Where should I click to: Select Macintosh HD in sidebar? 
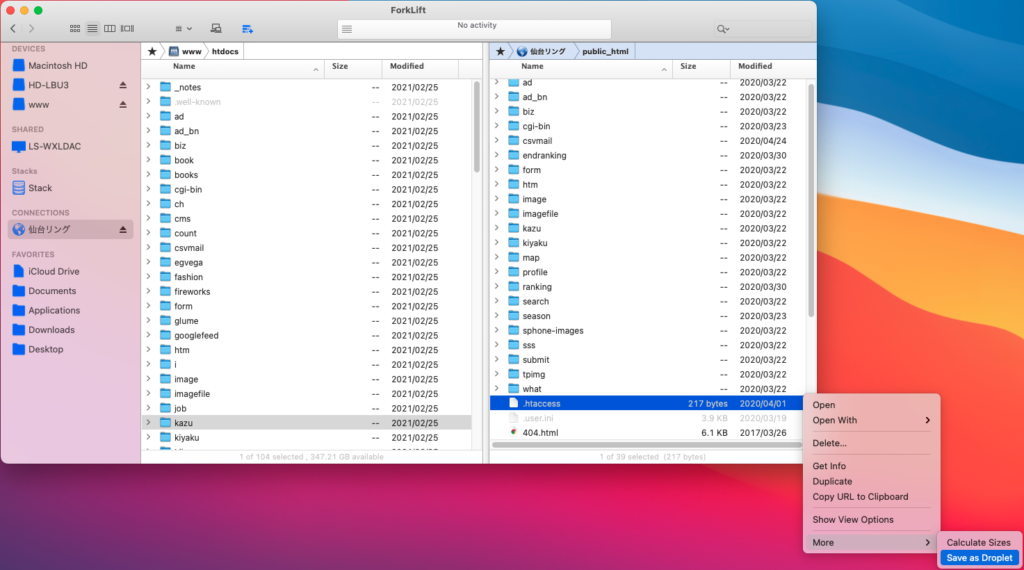tap(57, 65)
